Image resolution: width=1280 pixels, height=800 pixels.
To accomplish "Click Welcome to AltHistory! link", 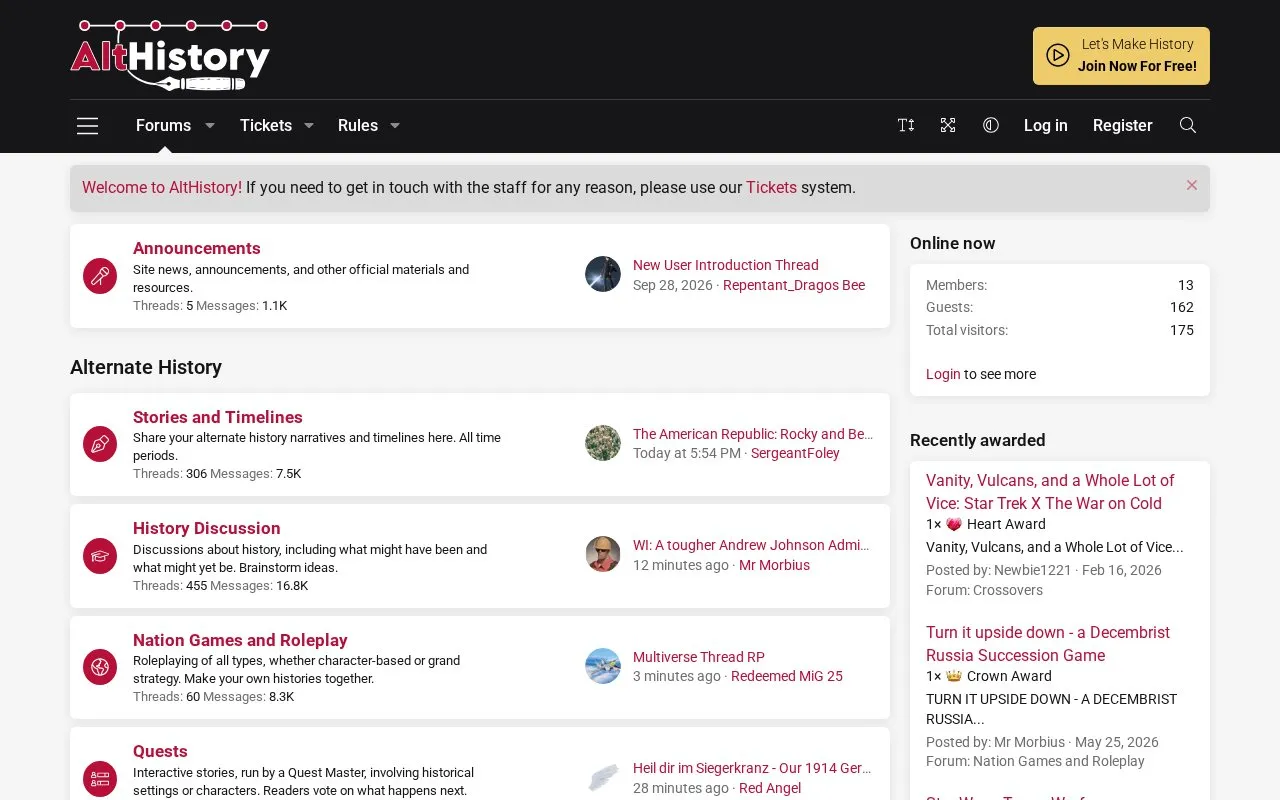I will click(162, 187).
